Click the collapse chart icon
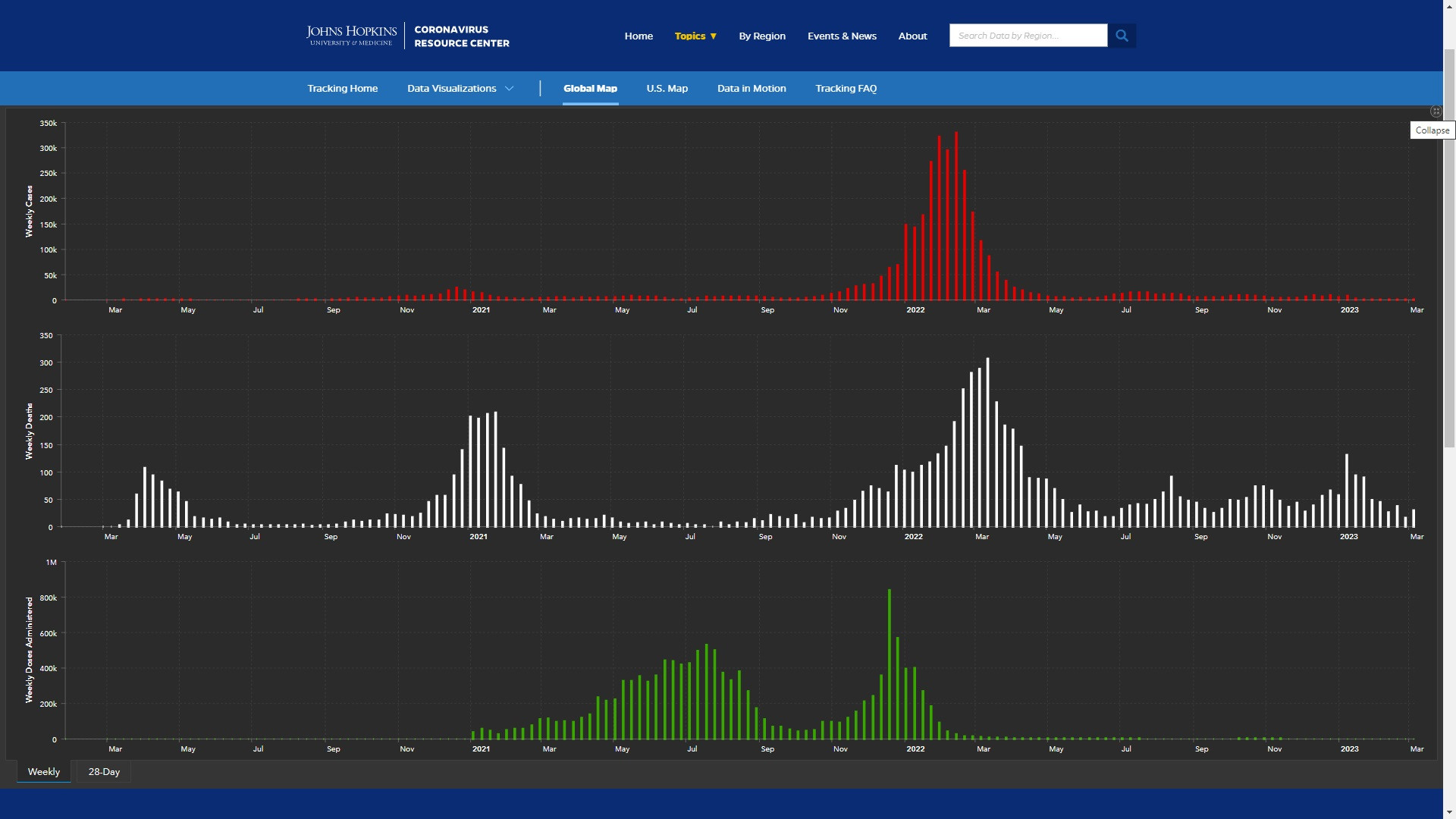The height and width of the screenshot is (819, 1456). [1436, 111]
